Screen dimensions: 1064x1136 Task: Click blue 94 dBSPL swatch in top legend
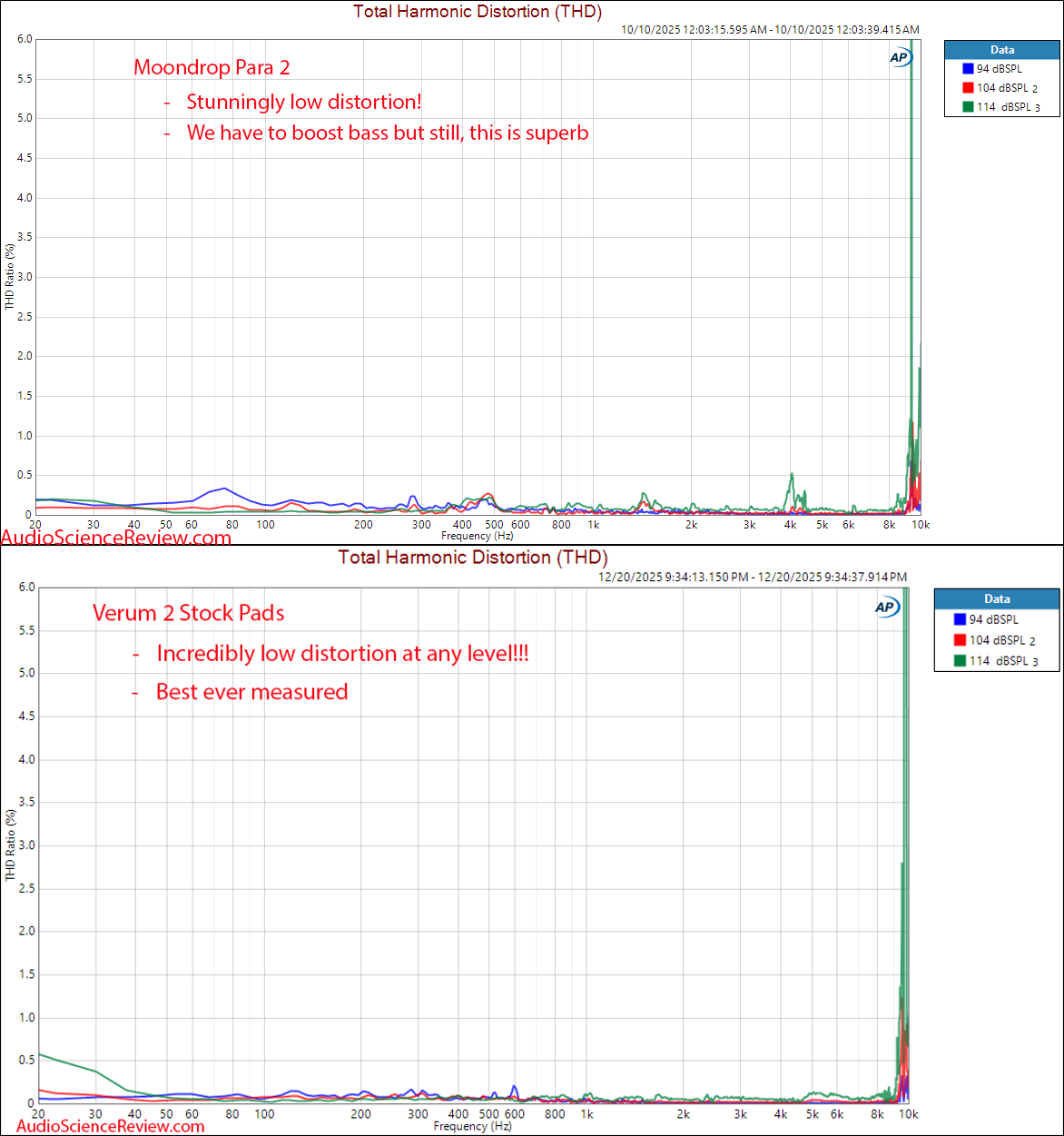point(968,69)
